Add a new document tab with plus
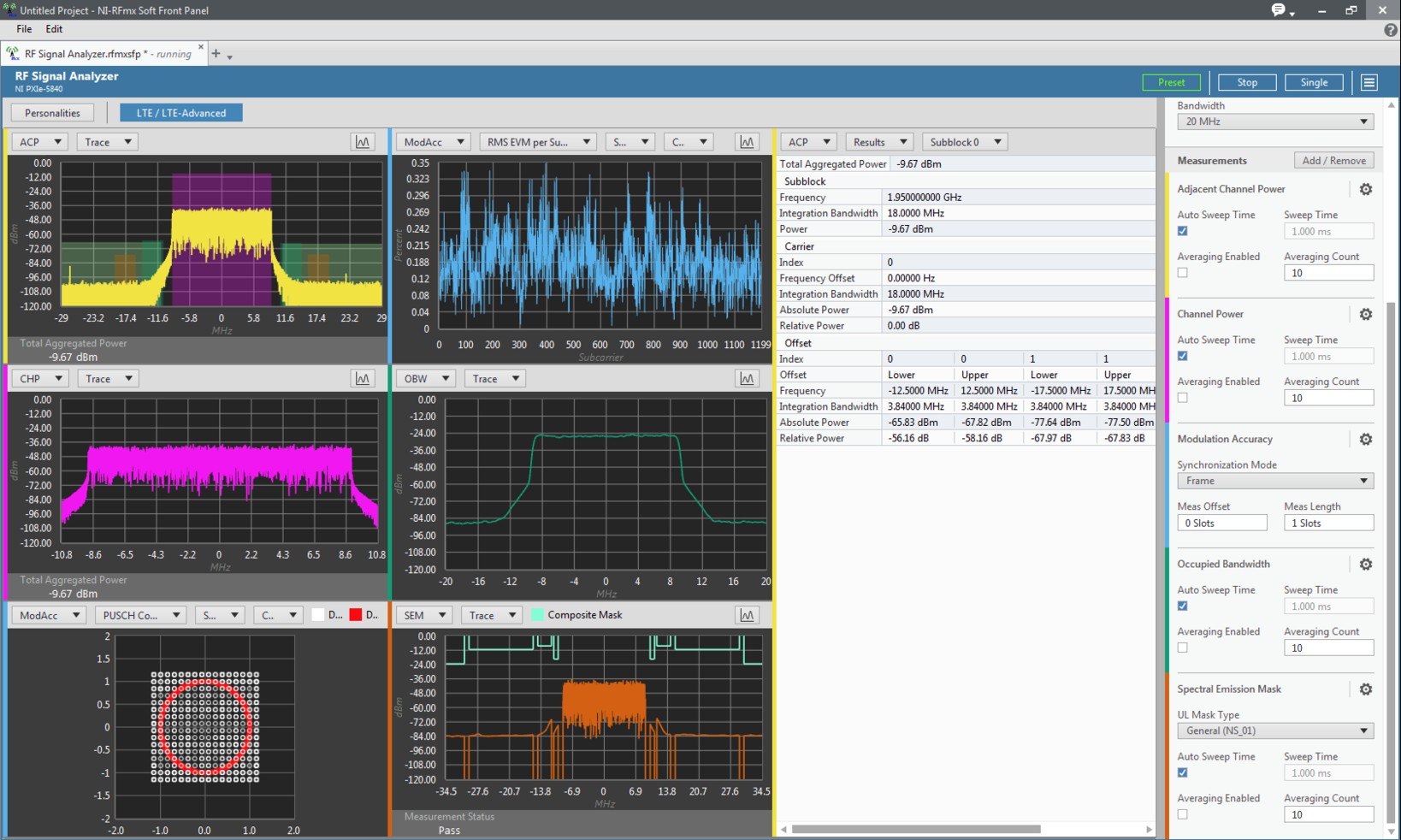Image resolution: width=1401 pixels, height=840 pixels. pyautogui.click(x=216, y=54)
